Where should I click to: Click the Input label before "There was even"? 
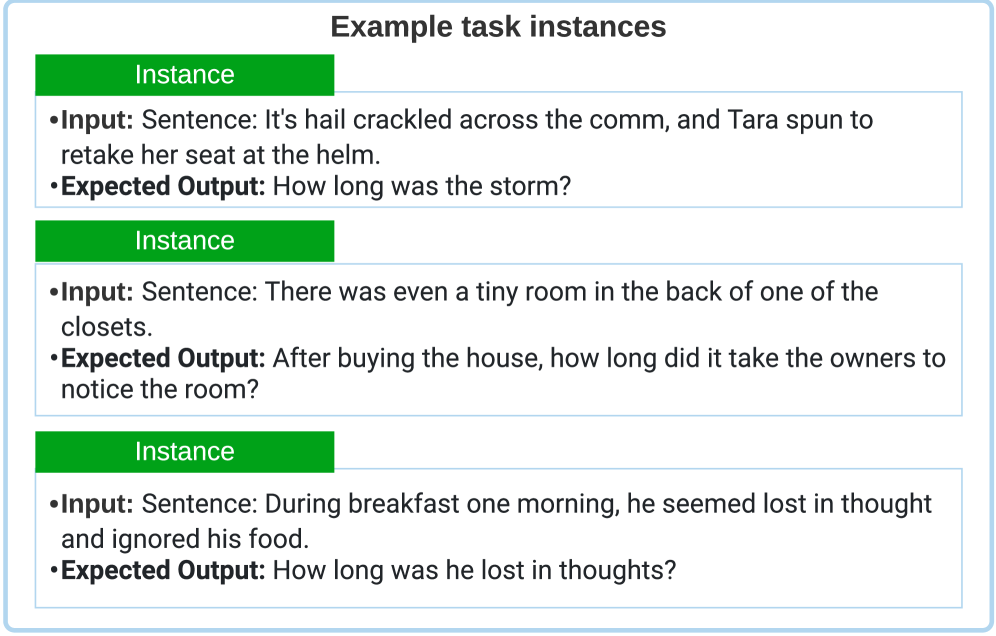[97, 293]
